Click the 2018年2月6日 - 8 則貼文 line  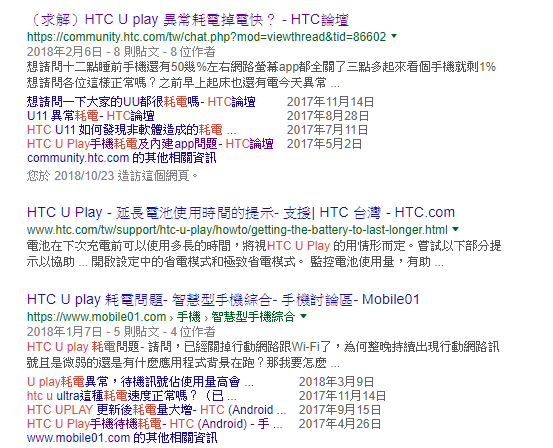121,52
